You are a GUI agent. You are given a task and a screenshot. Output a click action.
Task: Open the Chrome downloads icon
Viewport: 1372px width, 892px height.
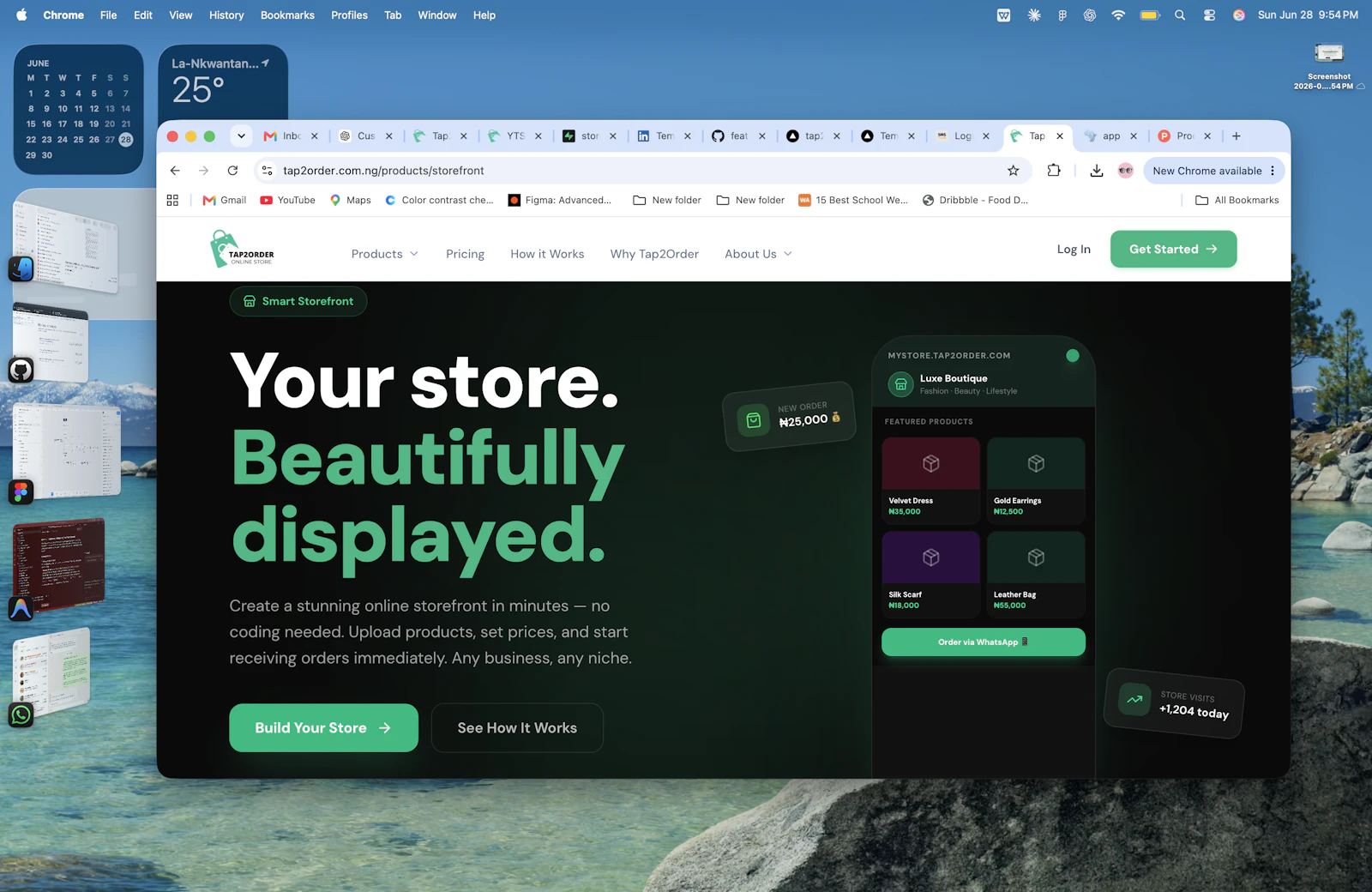point(1097,171)
